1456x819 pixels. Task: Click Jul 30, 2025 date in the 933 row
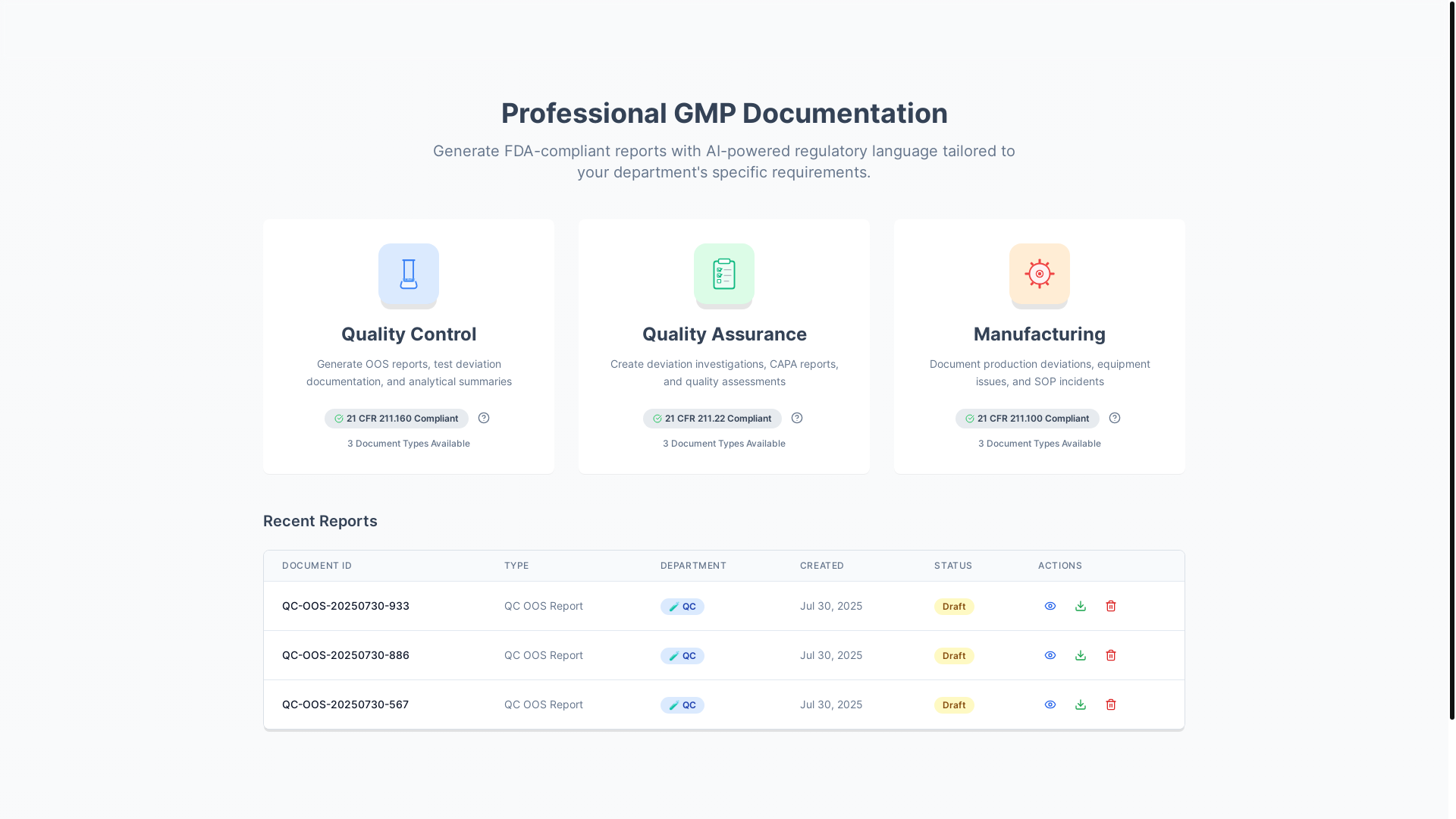831,606
